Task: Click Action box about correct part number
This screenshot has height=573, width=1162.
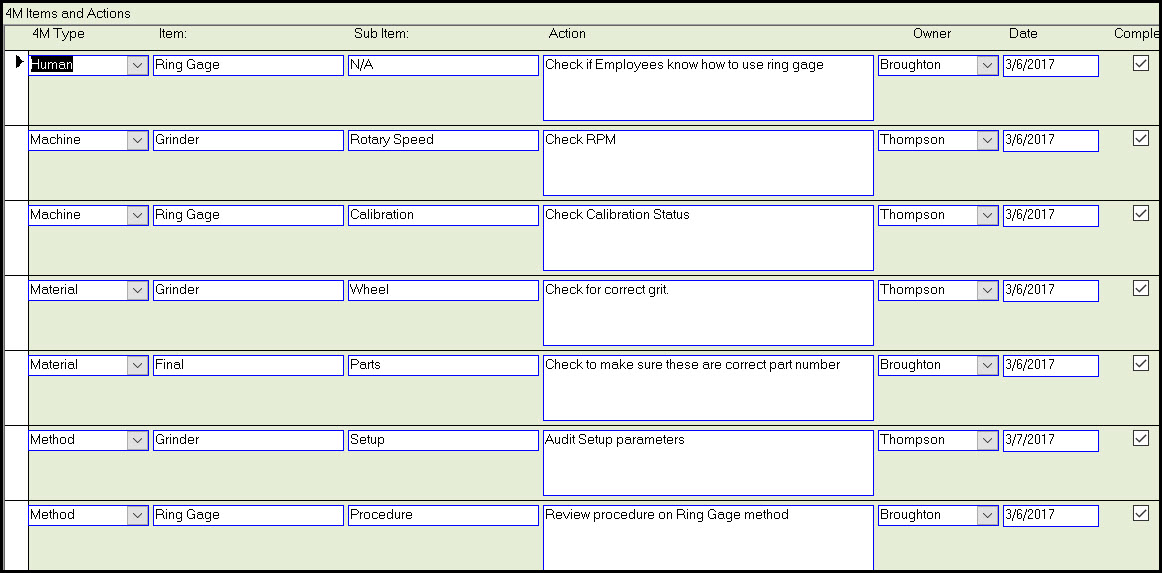Action: pyautogui.click(x=708, y=388)
